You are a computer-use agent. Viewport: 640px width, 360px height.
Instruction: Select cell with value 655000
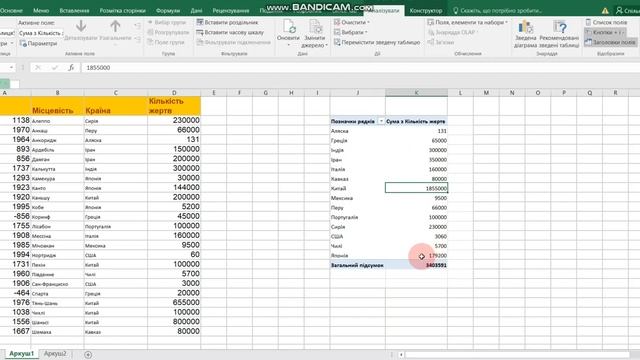coord(174,302)
